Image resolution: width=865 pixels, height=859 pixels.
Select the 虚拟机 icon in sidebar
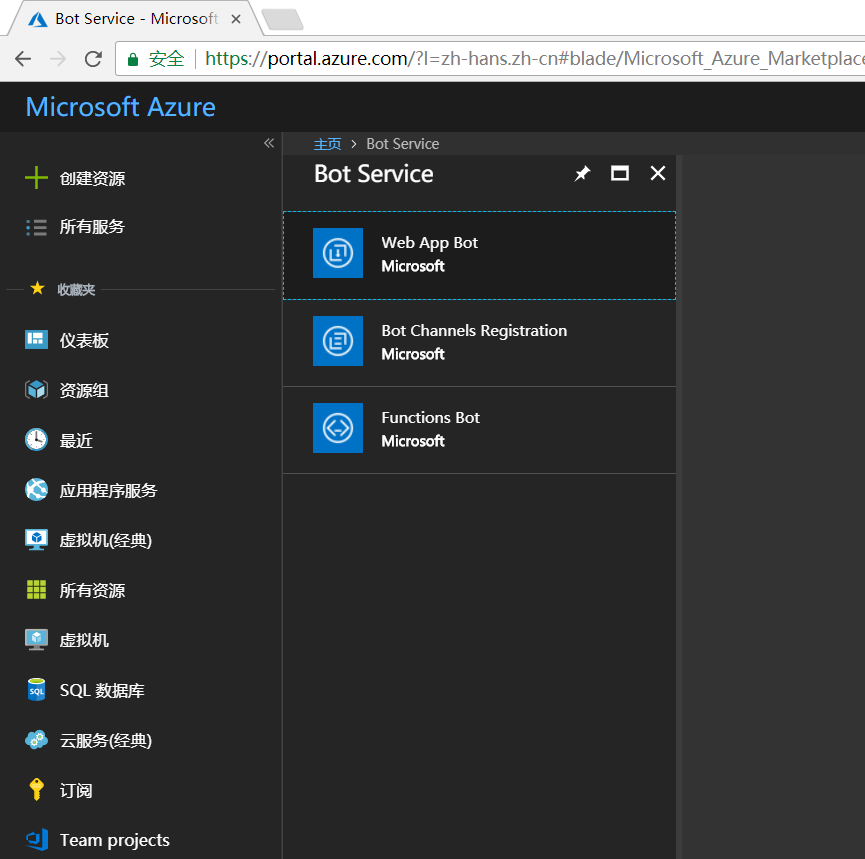pyautogui.click(x=35, y=640)
